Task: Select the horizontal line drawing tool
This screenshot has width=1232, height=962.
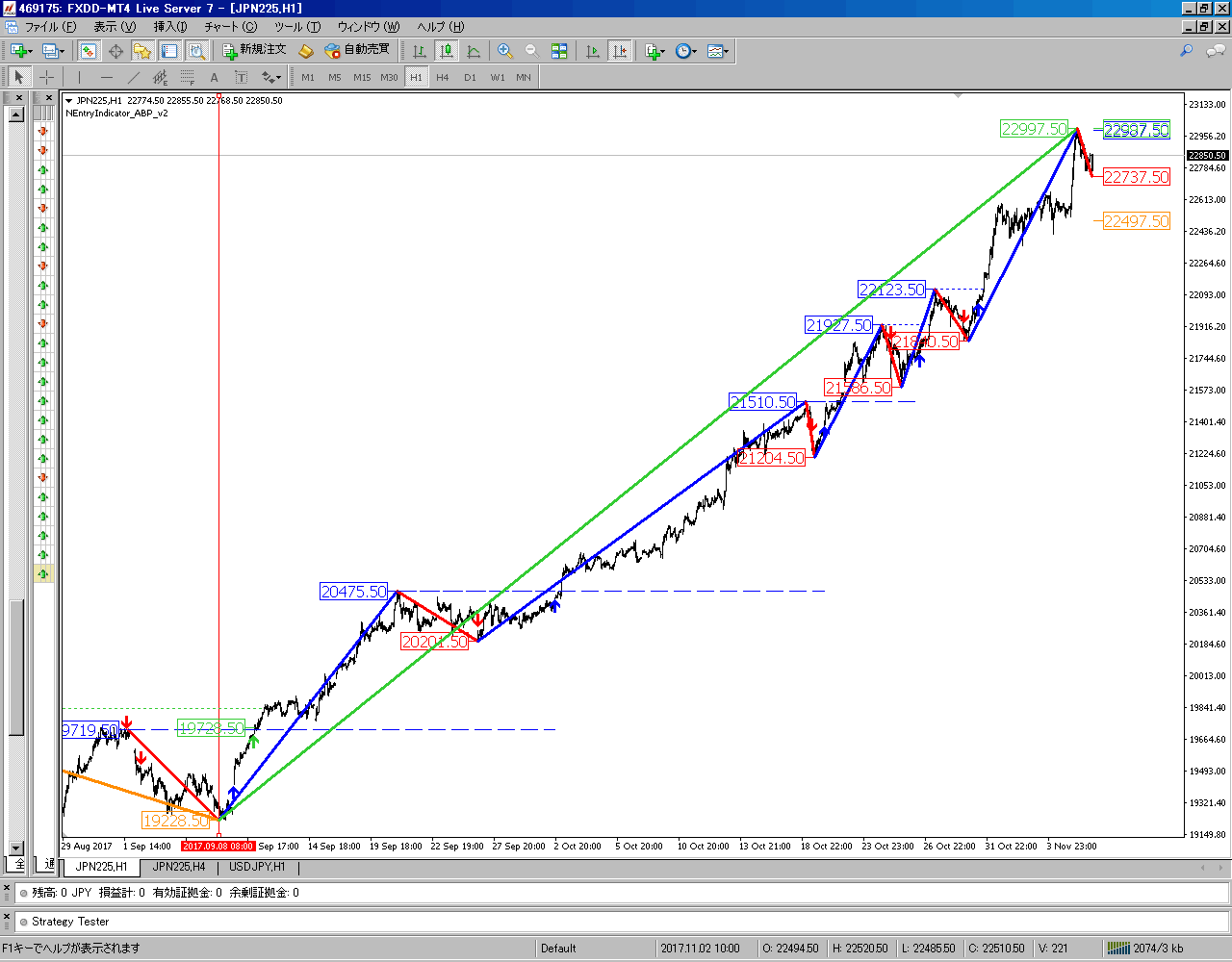Action: pyautogui.click(x=106, y=77)
